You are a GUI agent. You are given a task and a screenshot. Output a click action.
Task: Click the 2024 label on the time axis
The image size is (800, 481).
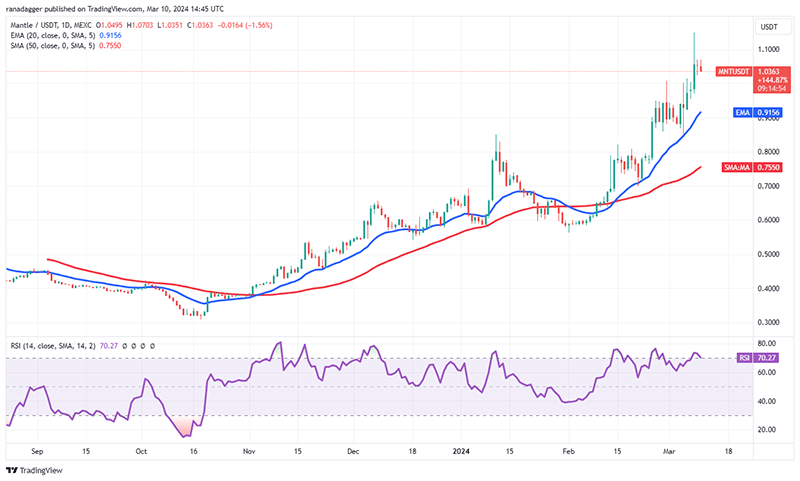pyautogui.click(x=461, y=451)
